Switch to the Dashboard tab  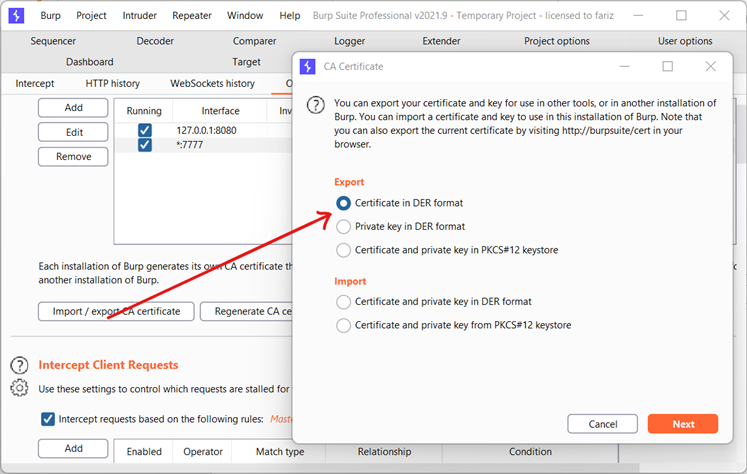[x=90, y=62]
